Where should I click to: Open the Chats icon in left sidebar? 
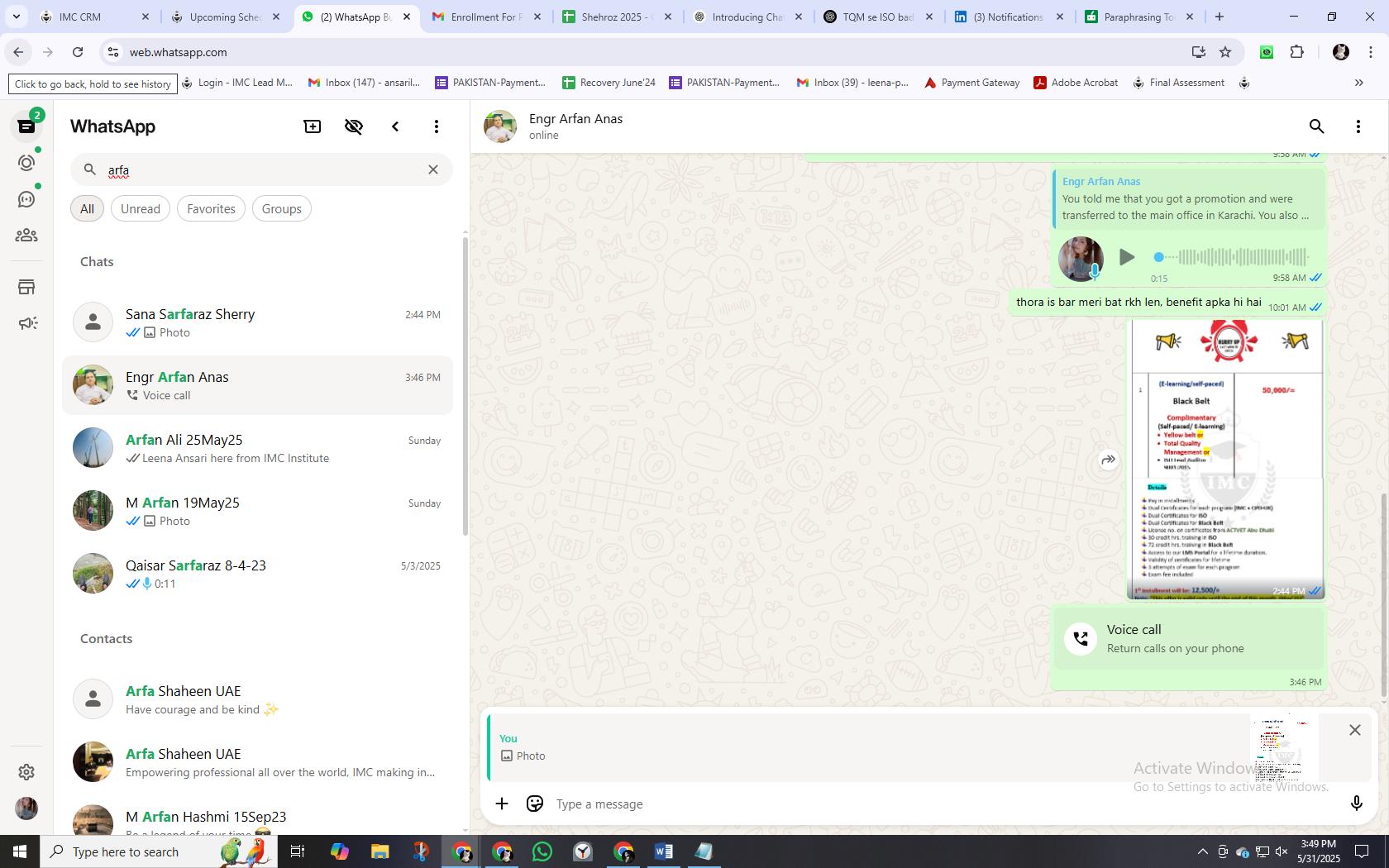pos(26,126)
